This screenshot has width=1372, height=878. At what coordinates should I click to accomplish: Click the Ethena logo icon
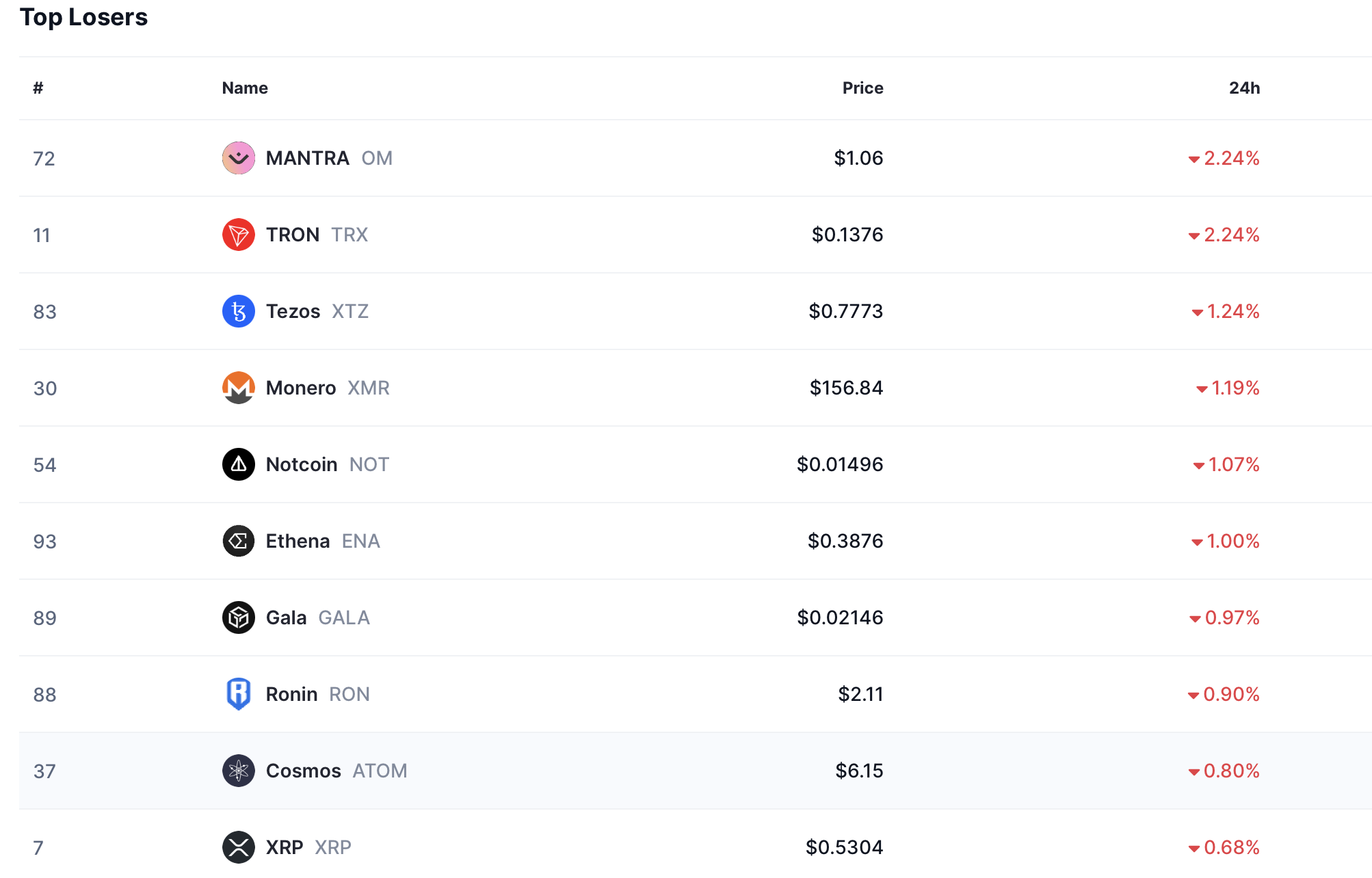238,541
